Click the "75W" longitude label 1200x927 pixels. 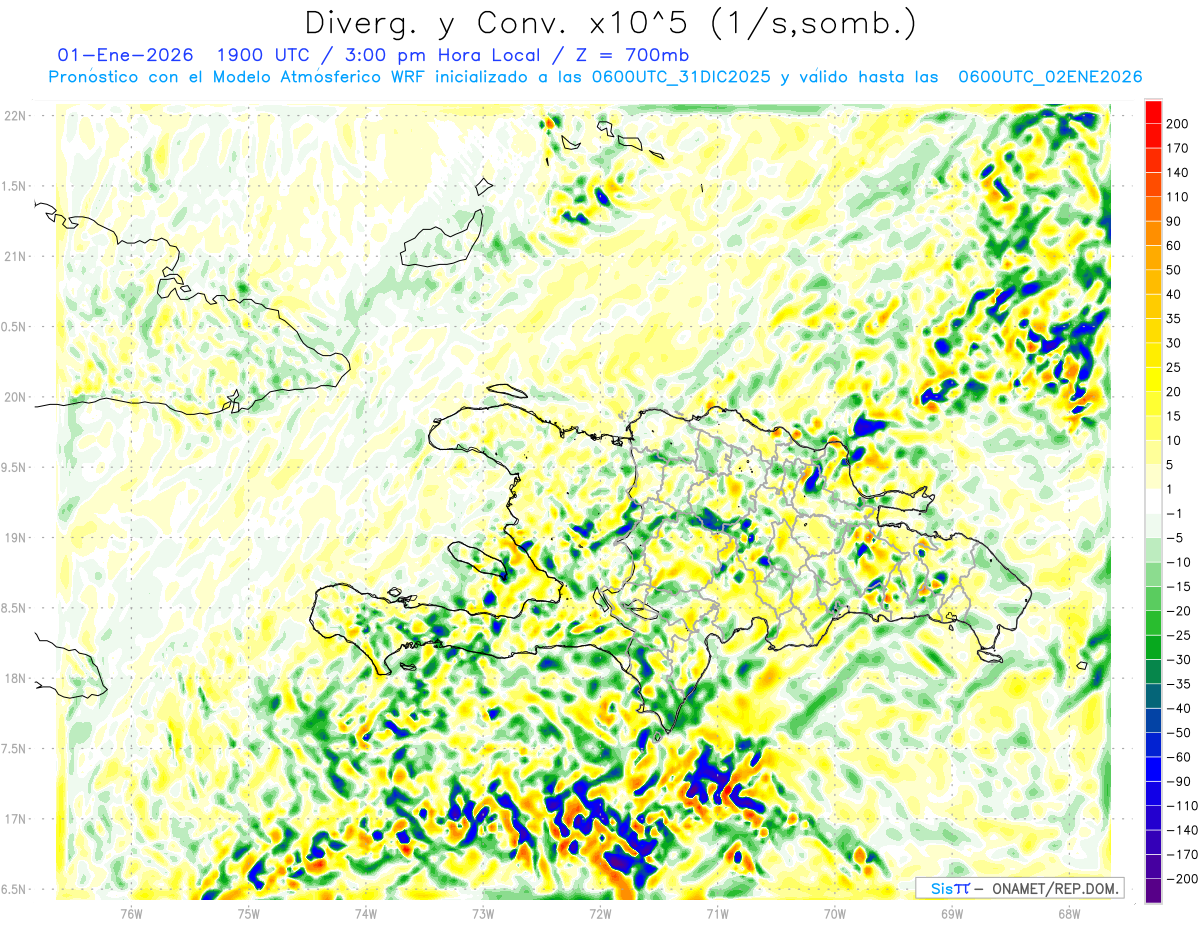pyautogui.click(x=248, y=913)
